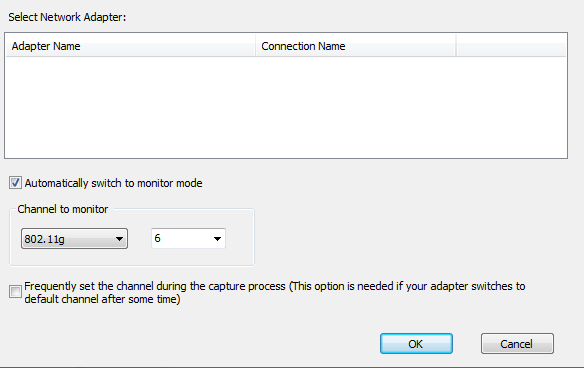Click the 'Channel to monitor' group label

(63, 209)
